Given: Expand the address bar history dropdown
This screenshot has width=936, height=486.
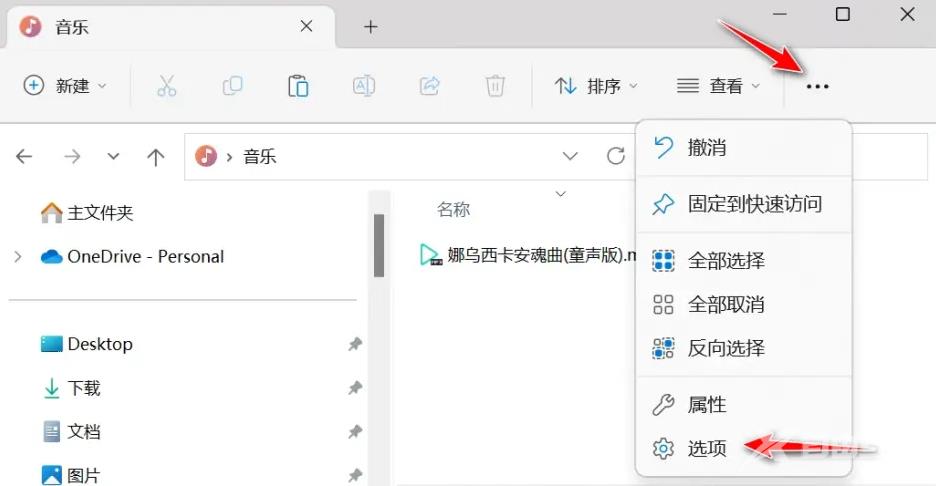Looking at the screenshot, I should [570, 156].
